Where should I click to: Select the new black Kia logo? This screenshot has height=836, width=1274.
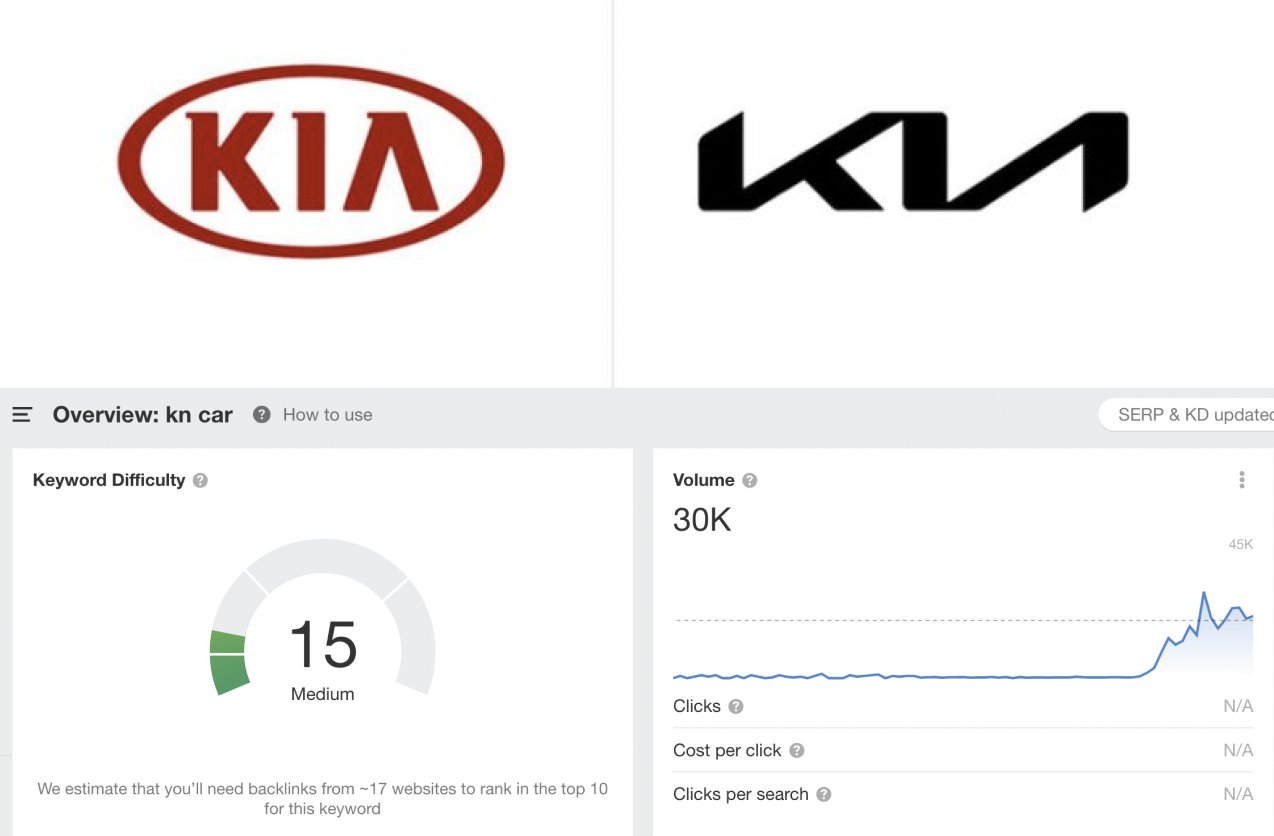(x=912, y=162)
